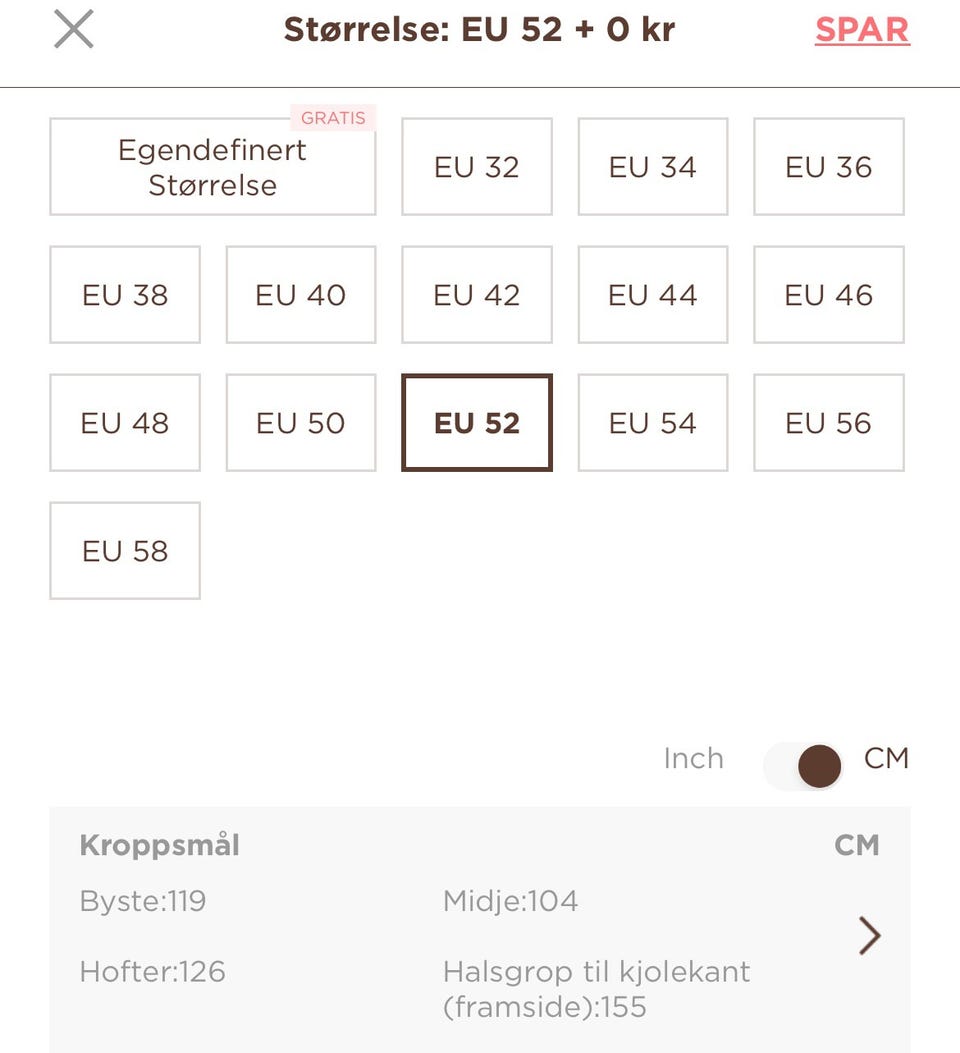Choose the EU 46 option
Image resolution: width=960 pixels, height=1053 pixels.
[829, 295]
